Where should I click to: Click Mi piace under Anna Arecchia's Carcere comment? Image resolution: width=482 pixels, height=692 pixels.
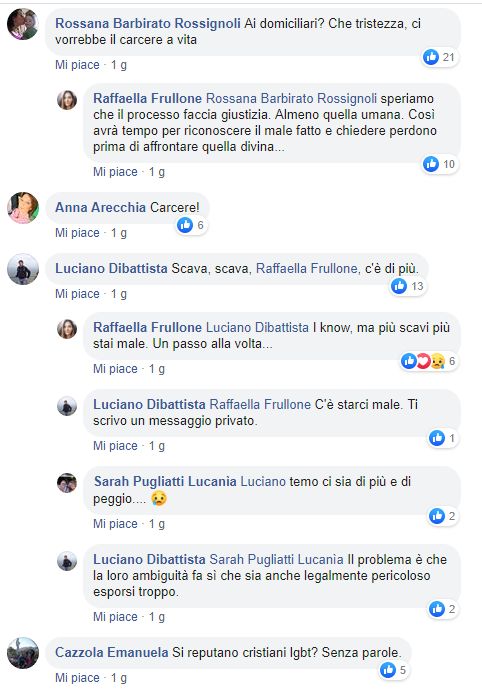click(x=77, y=233)
